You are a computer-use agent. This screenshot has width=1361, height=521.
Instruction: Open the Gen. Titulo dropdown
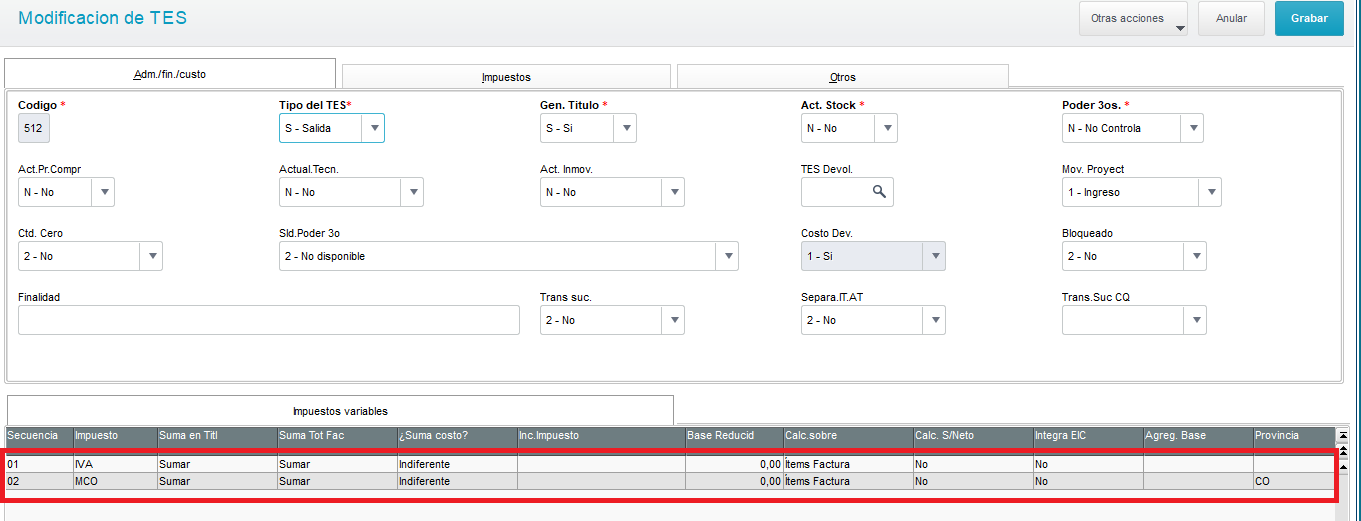click(x=625, y=128)
